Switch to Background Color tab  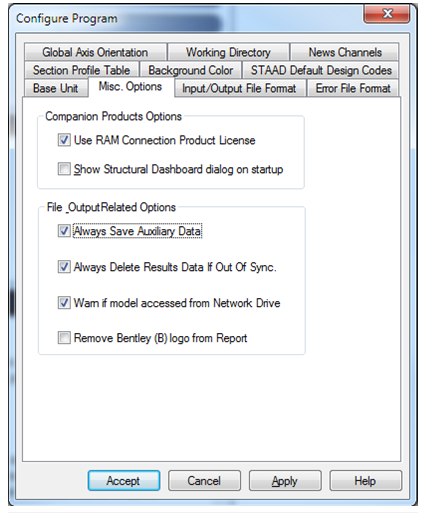tap(191, 70)
